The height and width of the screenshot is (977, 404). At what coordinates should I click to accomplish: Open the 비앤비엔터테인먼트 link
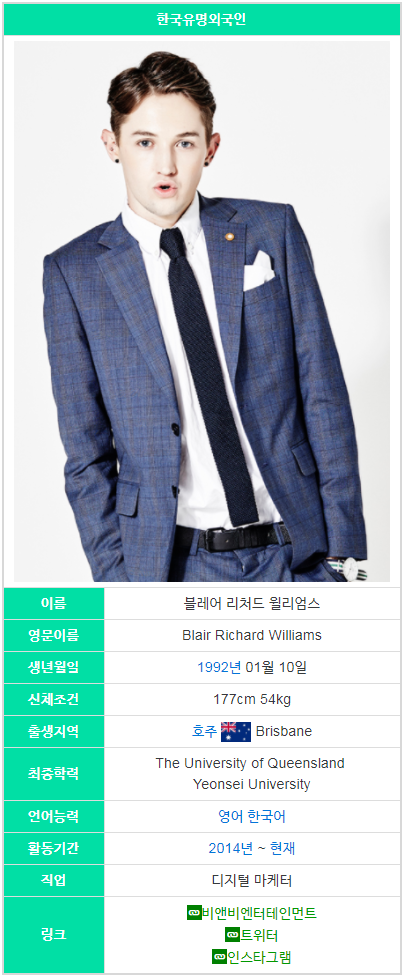point(259,913)
